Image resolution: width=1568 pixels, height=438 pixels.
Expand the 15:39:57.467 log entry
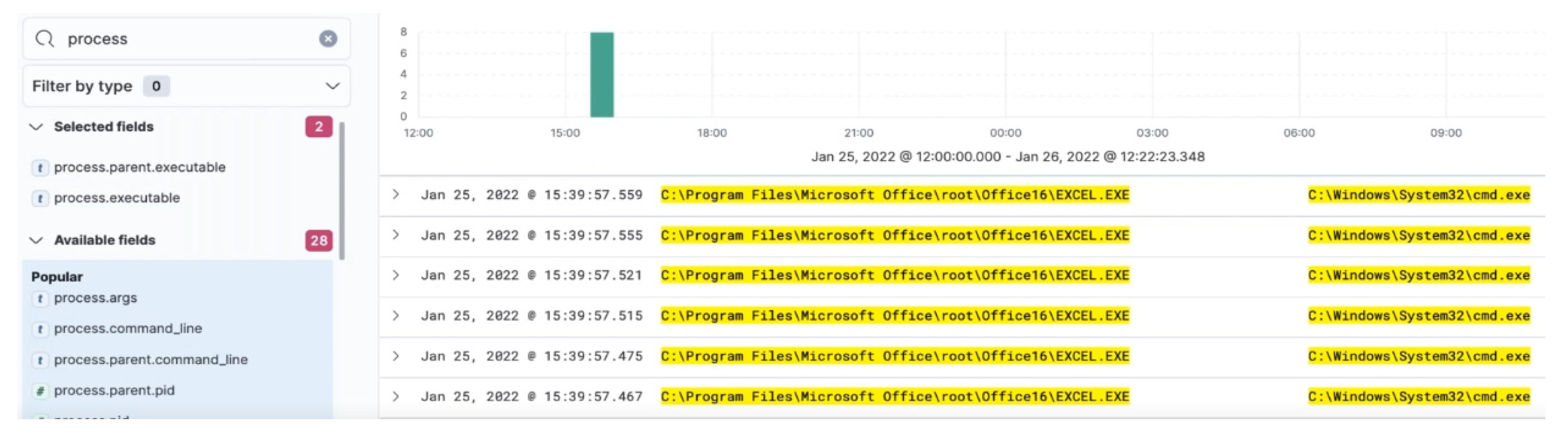(396, 396)
